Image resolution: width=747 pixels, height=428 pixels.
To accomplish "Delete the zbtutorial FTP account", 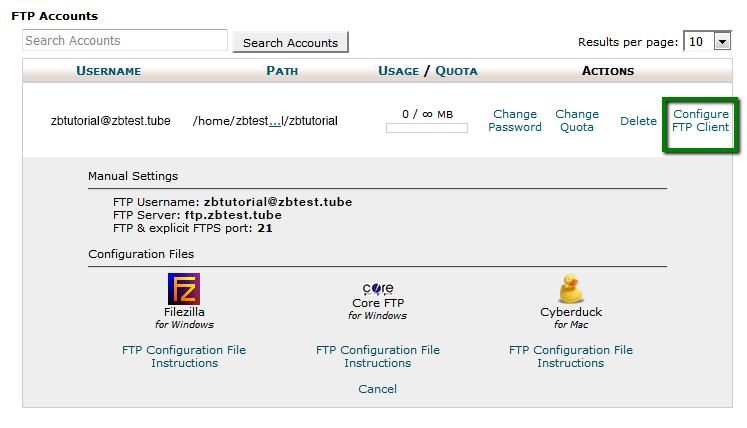I will [x=638, y=121].
